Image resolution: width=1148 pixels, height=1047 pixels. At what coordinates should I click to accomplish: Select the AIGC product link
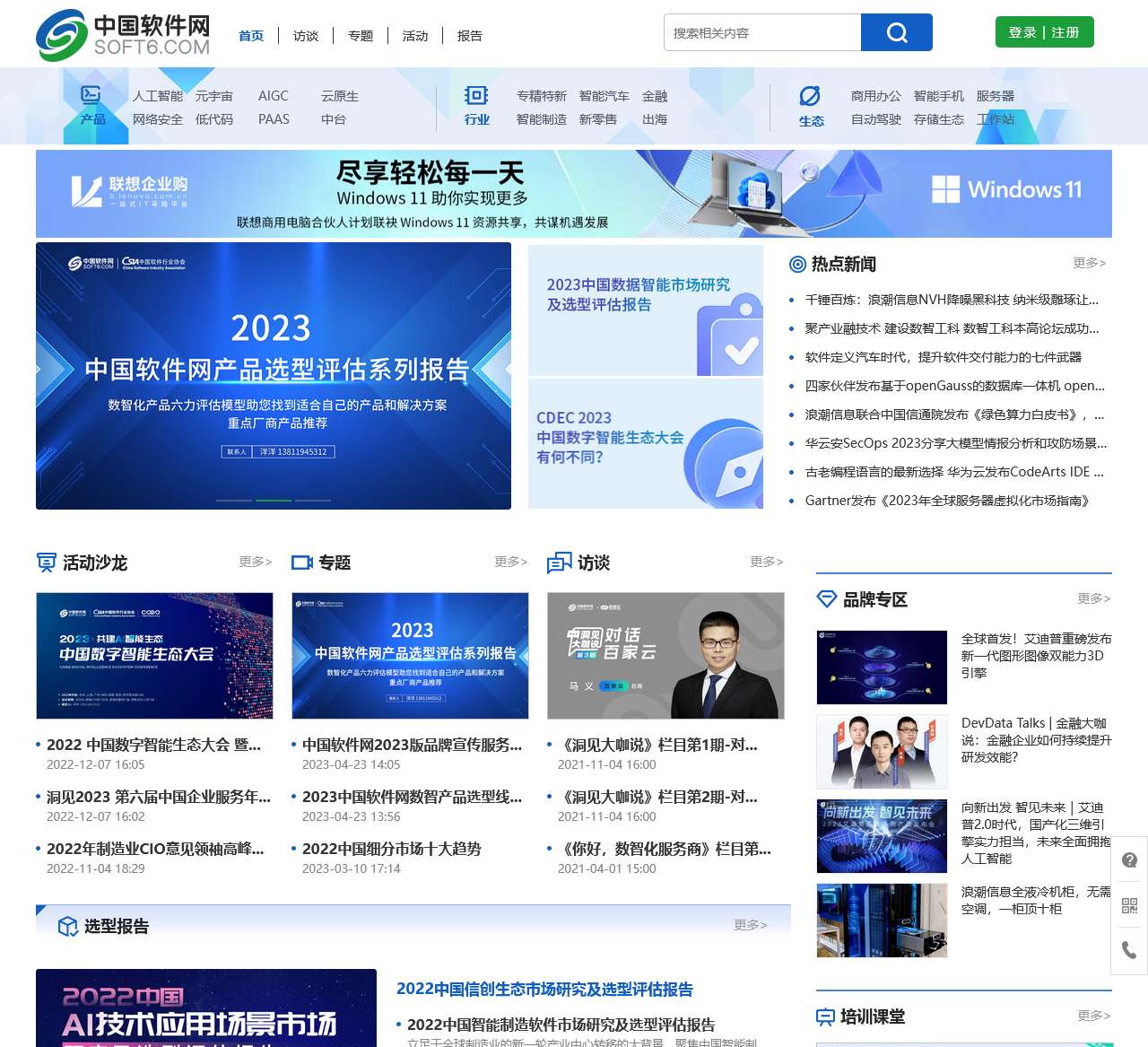click(x=274, y=96)
